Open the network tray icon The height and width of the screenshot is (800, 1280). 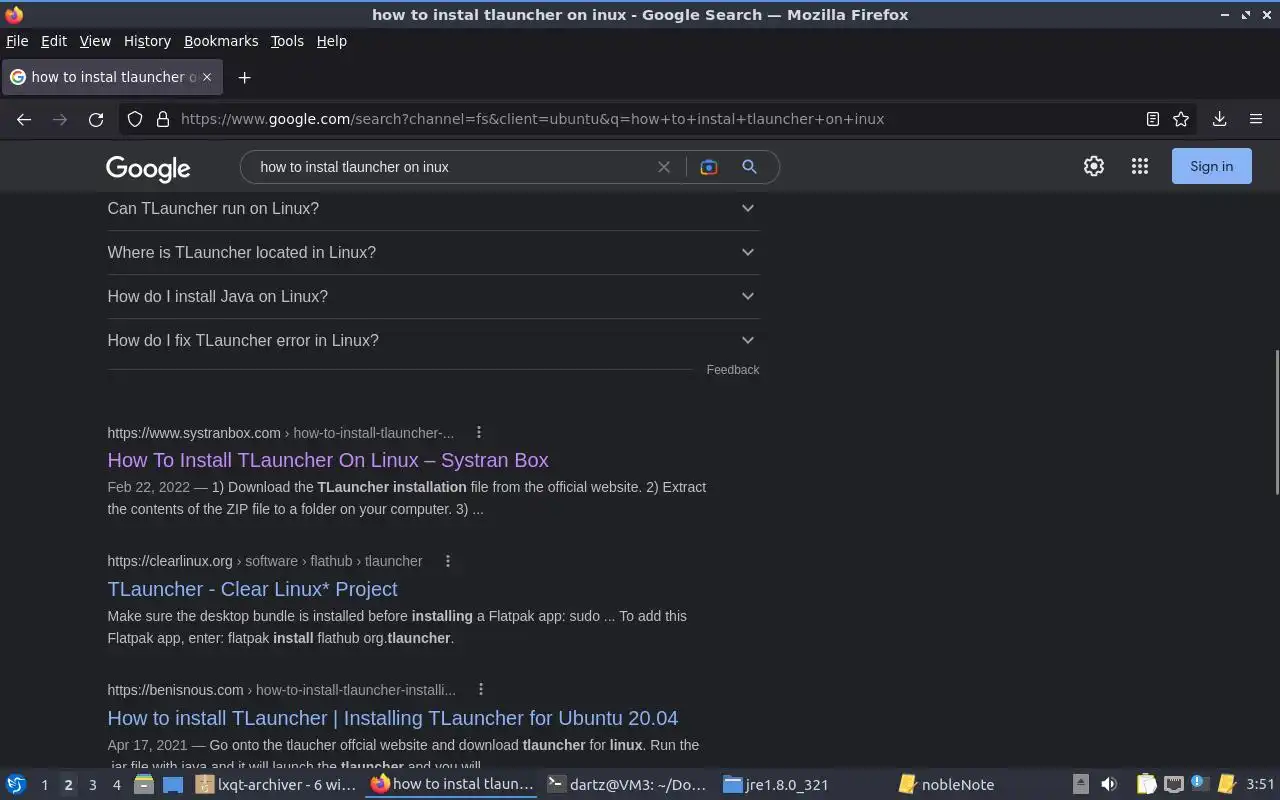click(1173, 784)
